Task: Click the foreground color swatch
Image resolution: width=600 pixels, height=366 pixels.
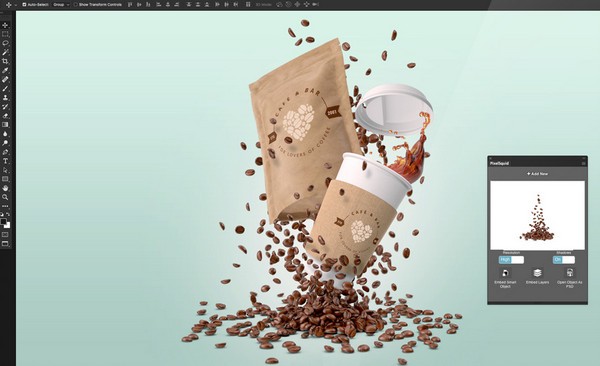Action: 3,222
